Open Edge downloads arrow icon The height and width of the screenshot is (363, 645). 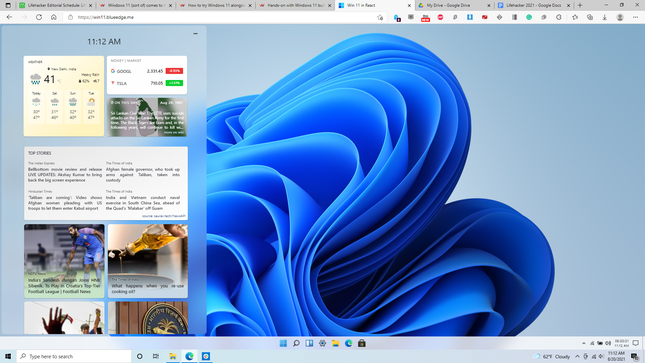pos(605,17)
